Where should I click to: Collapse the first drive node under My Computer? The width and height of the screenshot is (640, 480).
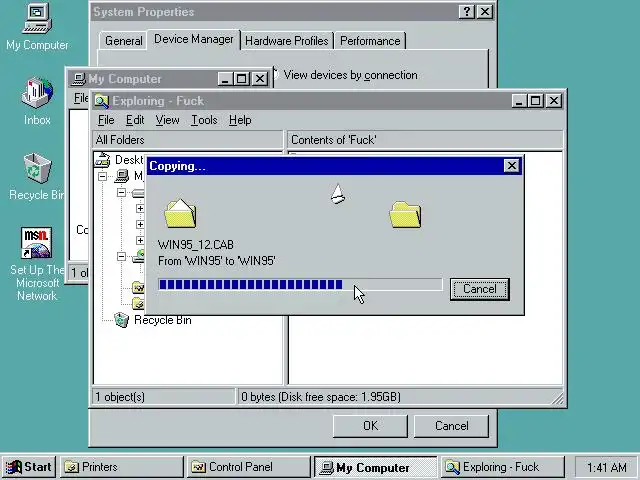click(121, 192)
